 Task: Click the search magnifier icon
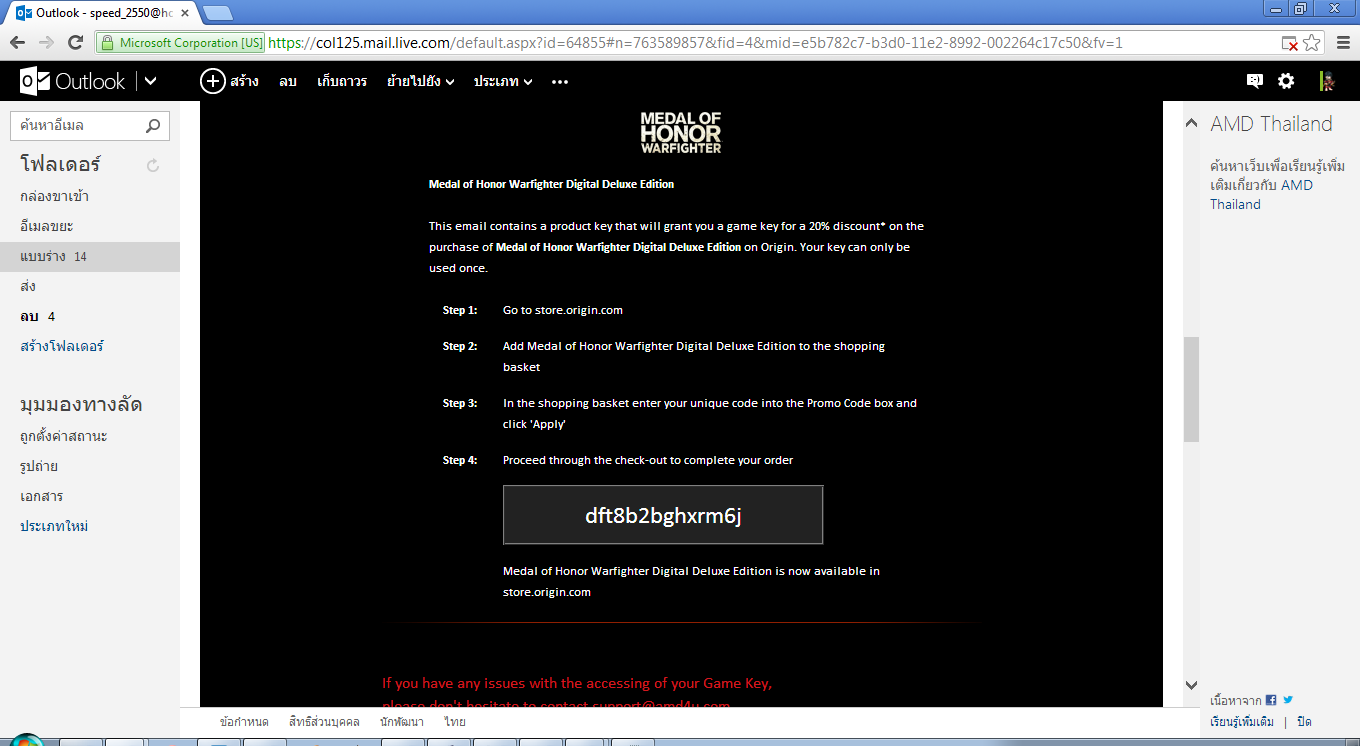tap(153, 126)
